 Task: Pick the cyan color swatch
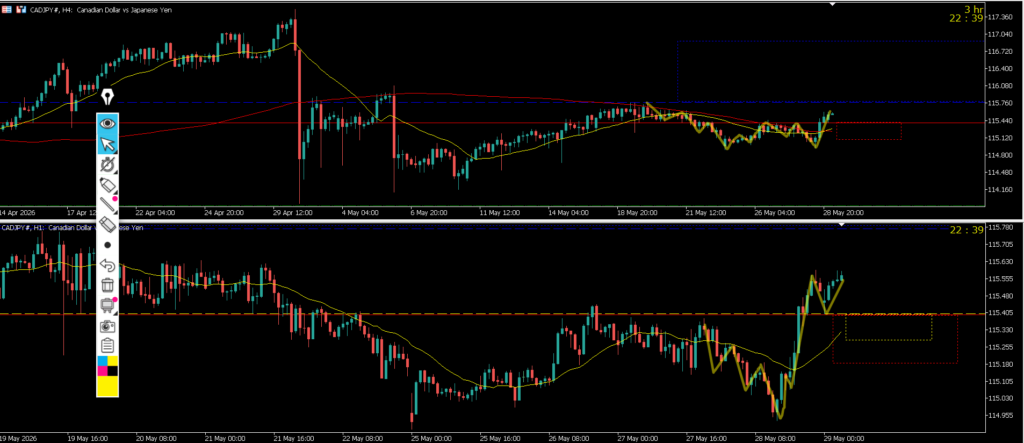[x=103, y=361]
